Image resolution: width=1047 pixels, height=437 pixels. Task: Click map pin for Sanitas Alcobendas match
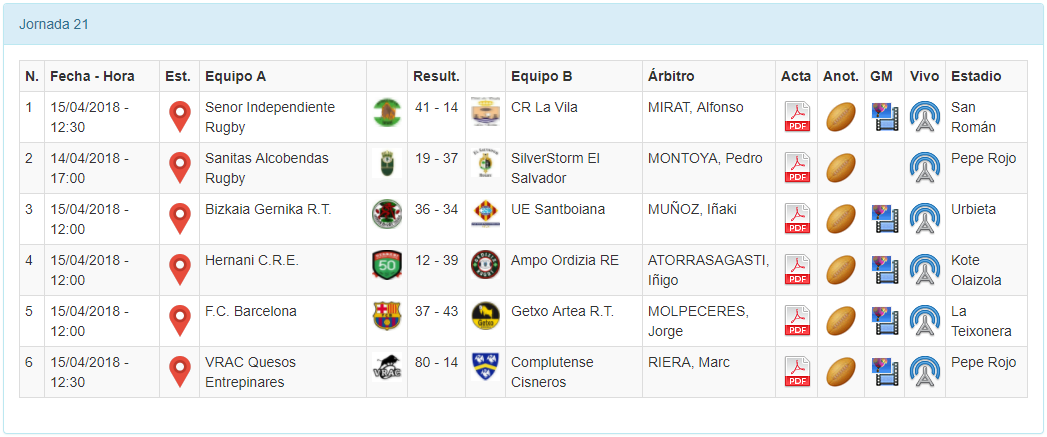coord(179,168)
